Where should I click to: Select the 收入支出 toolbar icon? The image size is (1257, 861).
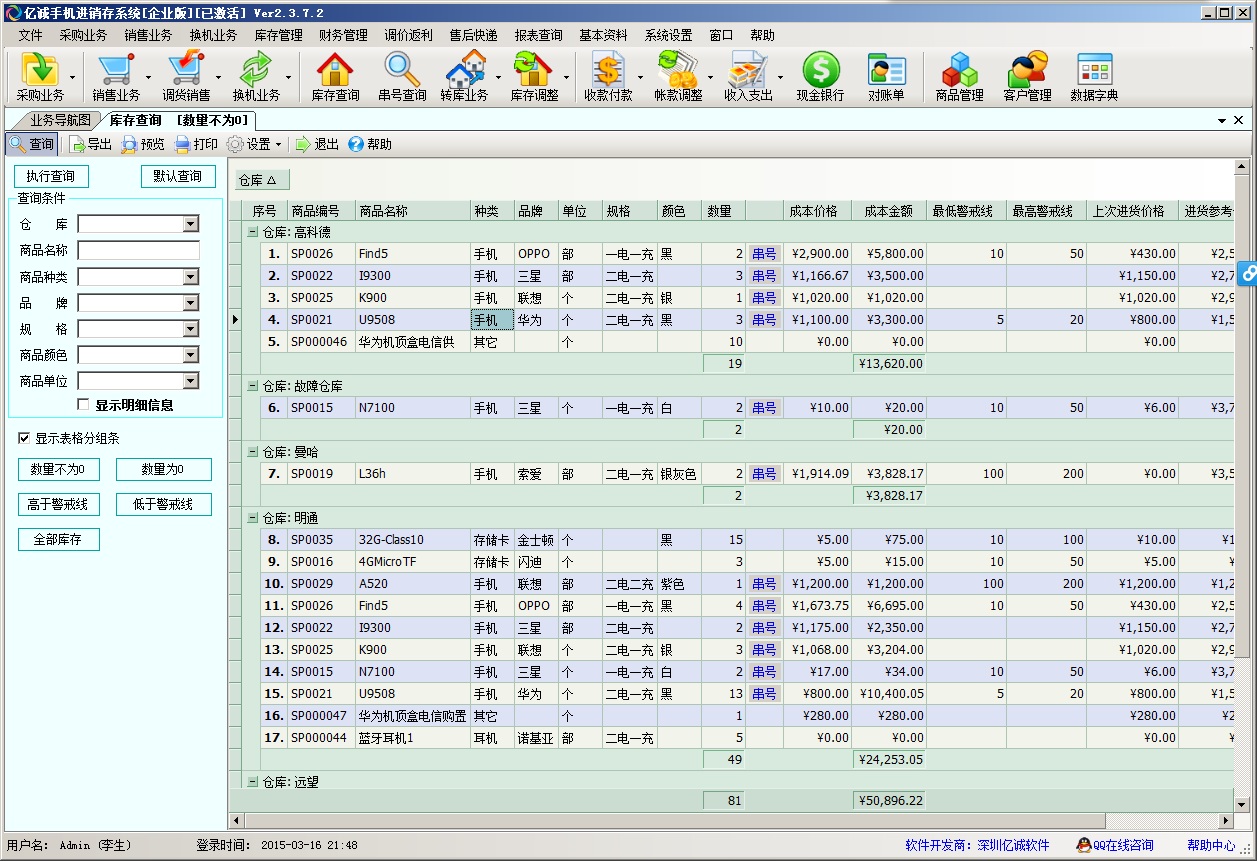pyautogui.click(x=748, y=77)
